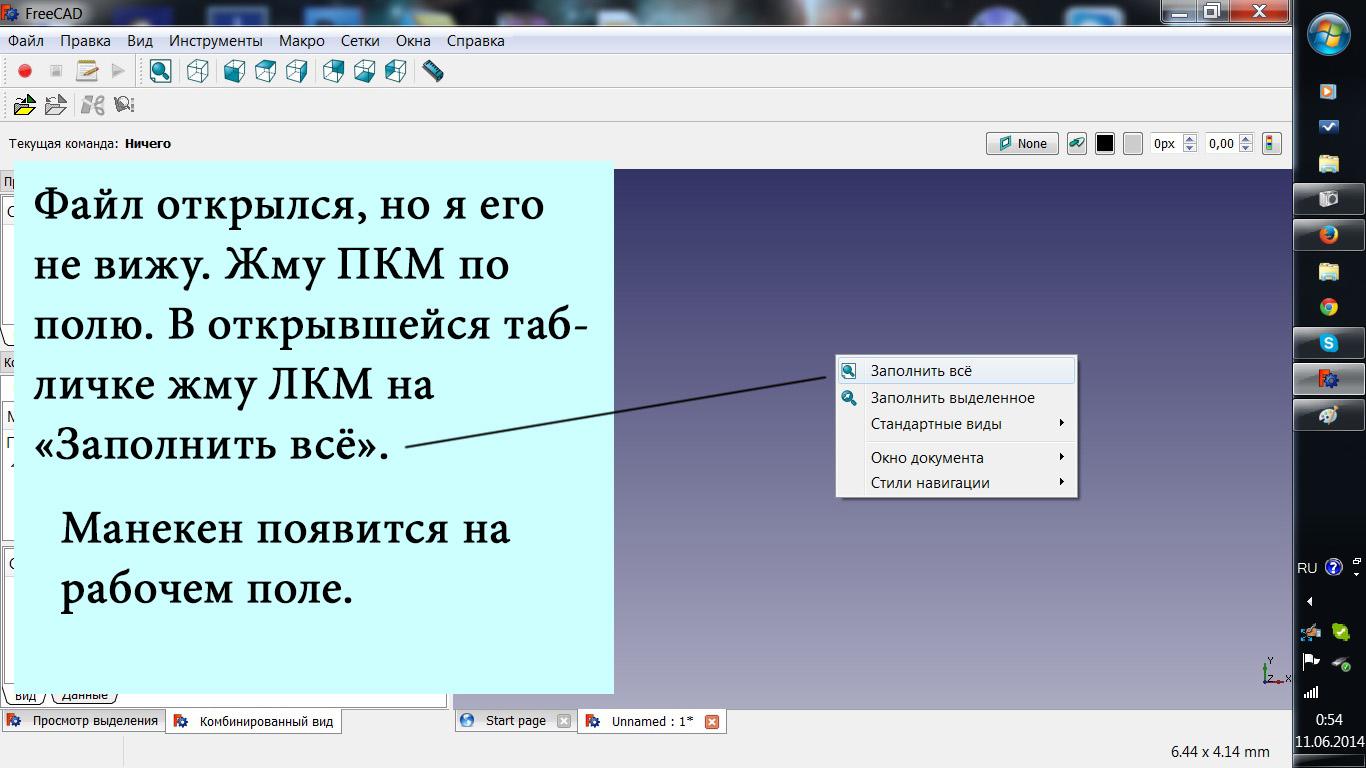Click the FreeCAD taskbar button
1366x768 pixels.
tap(1329, 379)
